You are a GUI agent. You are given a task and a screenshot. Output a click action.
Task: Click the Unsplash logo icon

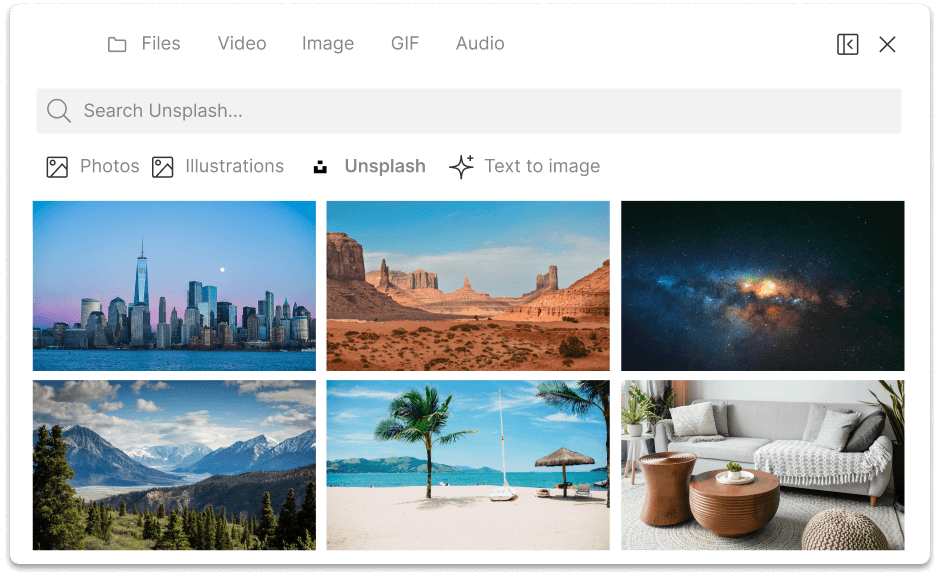[320, 167]
